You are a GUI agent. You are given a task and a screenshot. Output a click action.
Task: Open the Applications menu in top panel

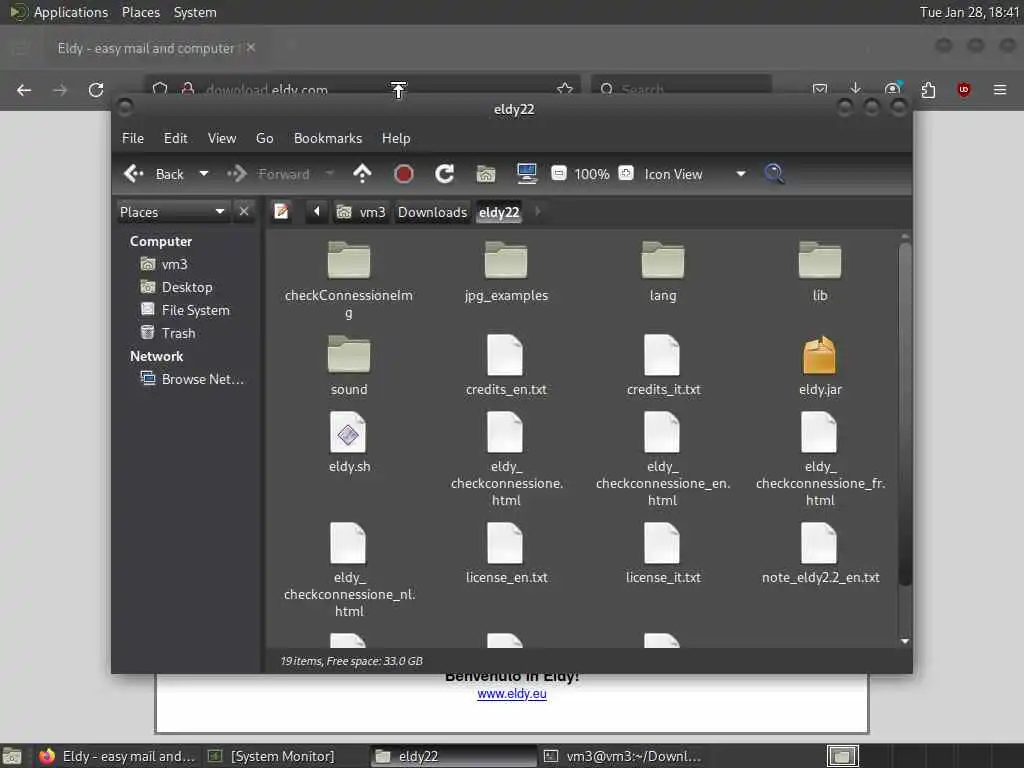tap(59, 12)
